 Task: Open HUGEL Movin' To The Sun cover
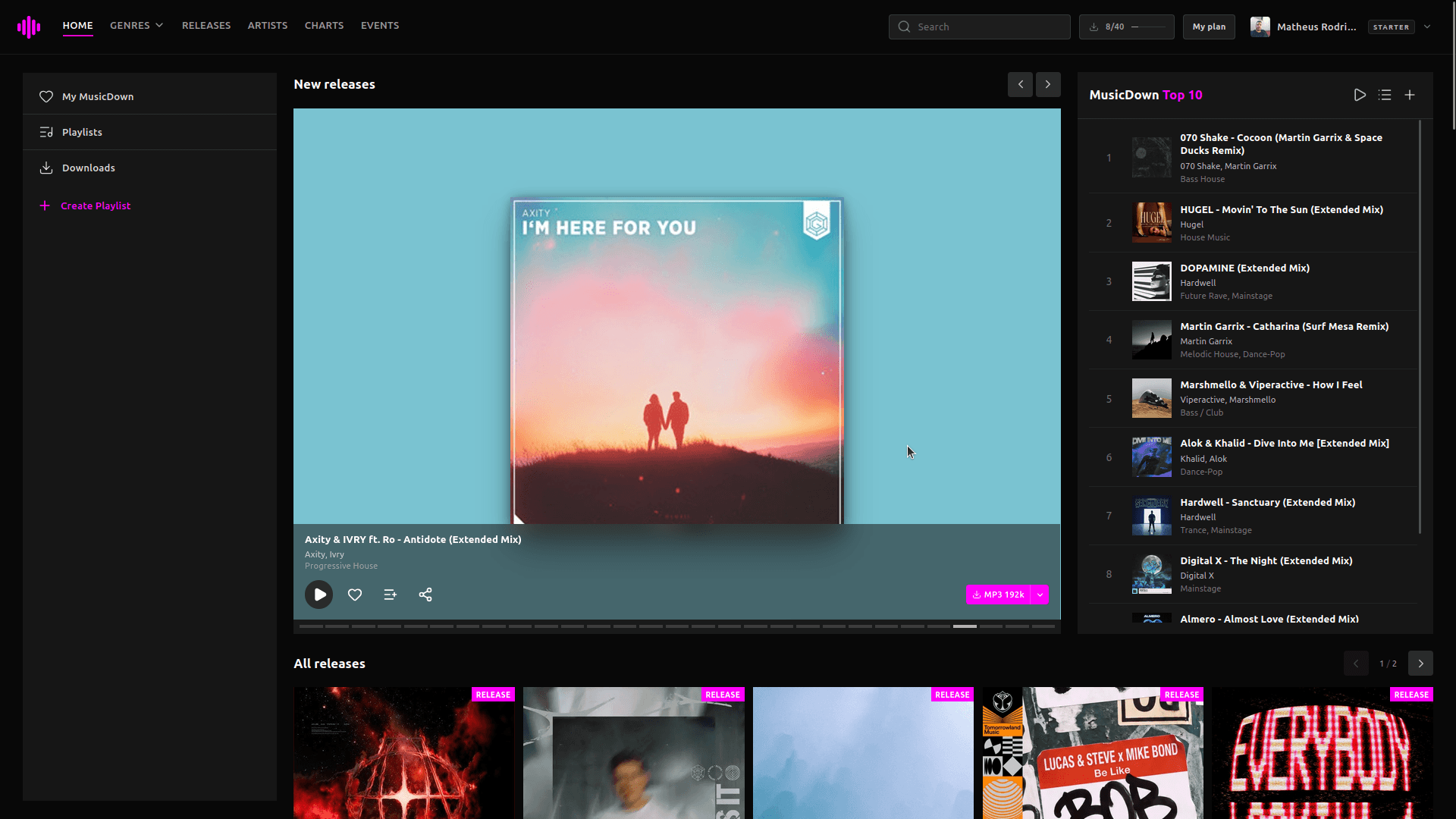[x=1151, y=223]
